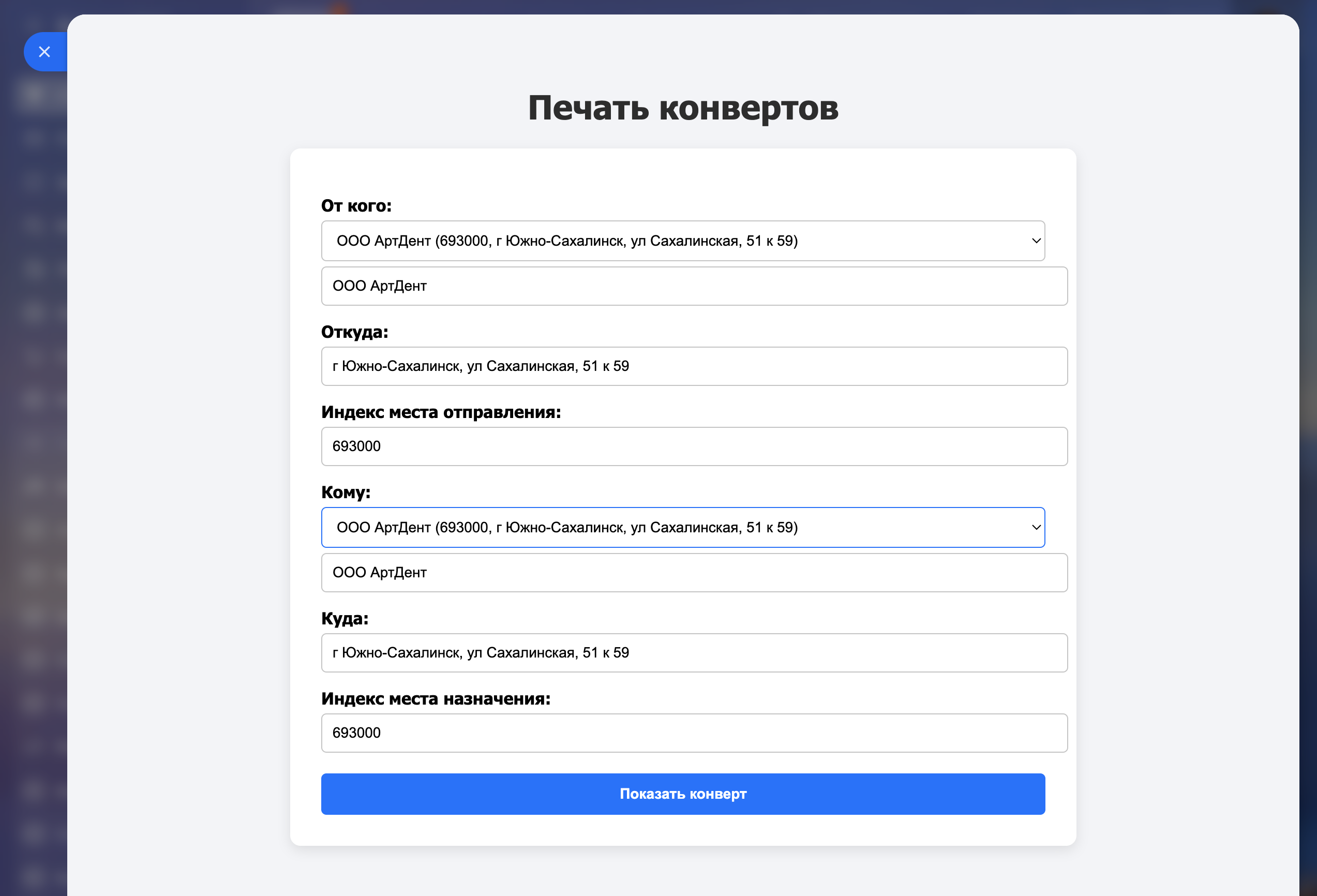Click the "Куда:" field label

click(345, 618)
